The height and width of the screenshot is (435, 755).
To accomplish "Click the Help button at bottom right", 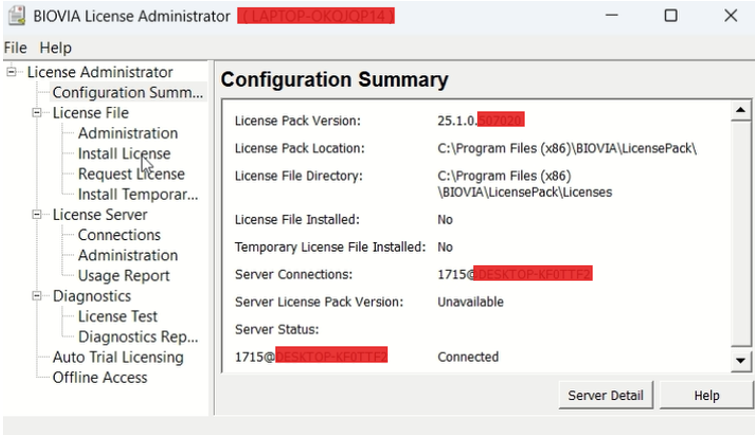I will click(706, 395).
